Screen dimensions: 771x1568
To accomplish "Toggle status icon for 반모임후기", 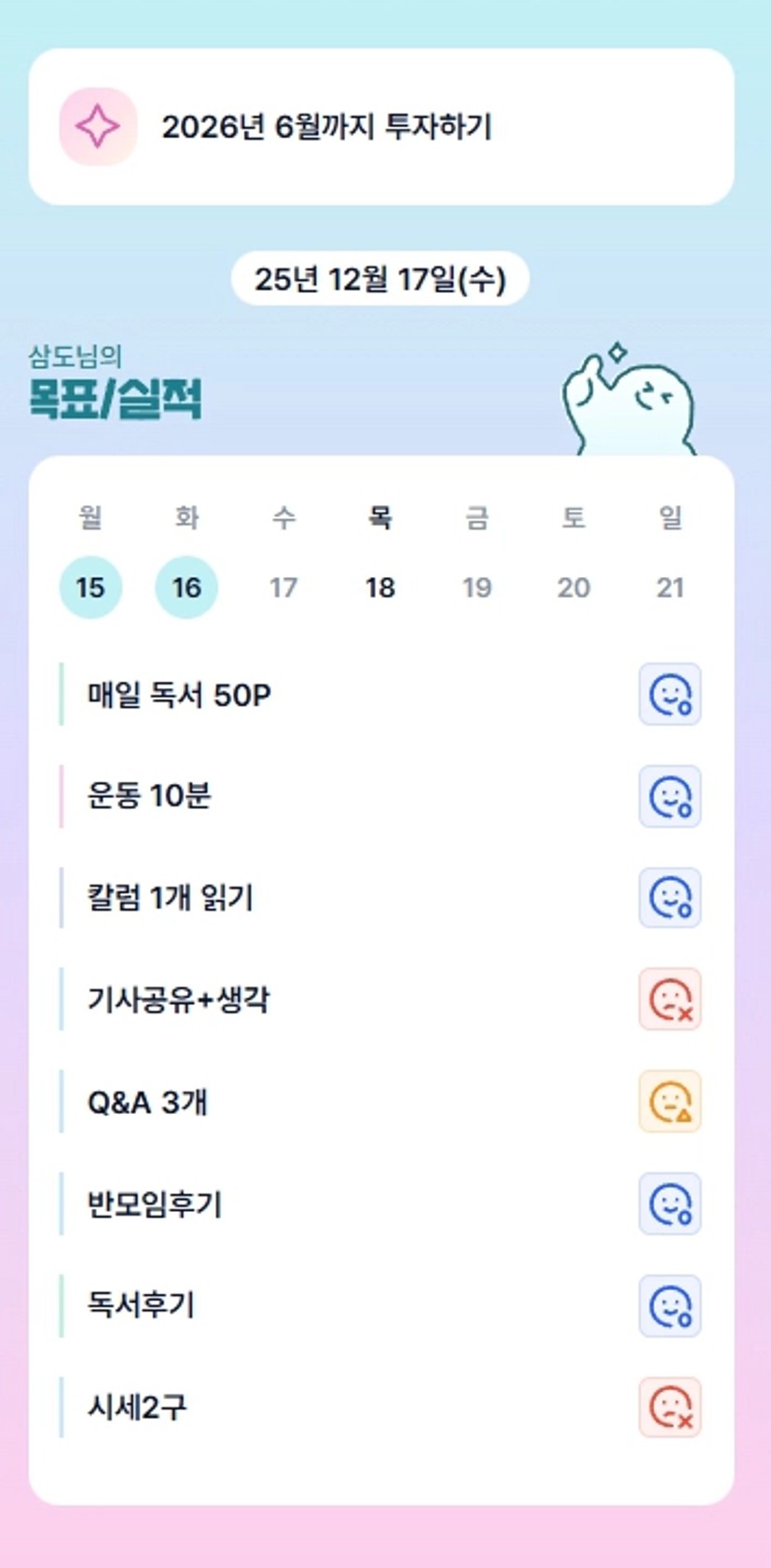I will pyautogui.click(x=669, y=1204).
